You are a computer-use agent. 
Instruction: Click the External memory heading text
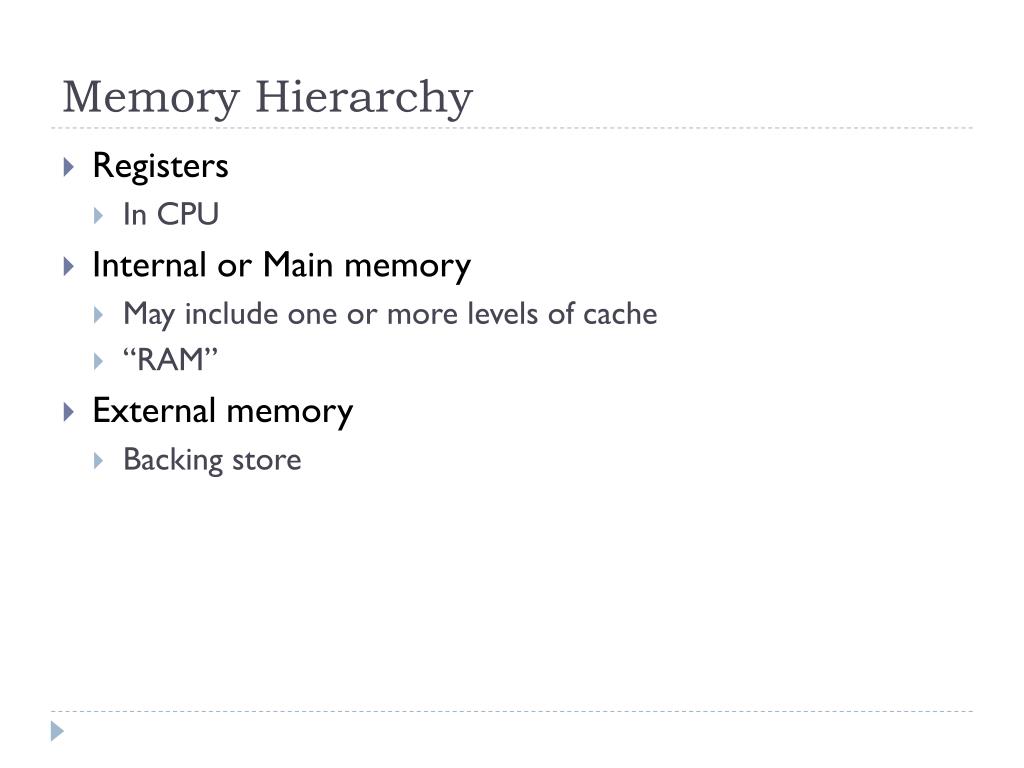pyautogui.click(x=223, y=411)
